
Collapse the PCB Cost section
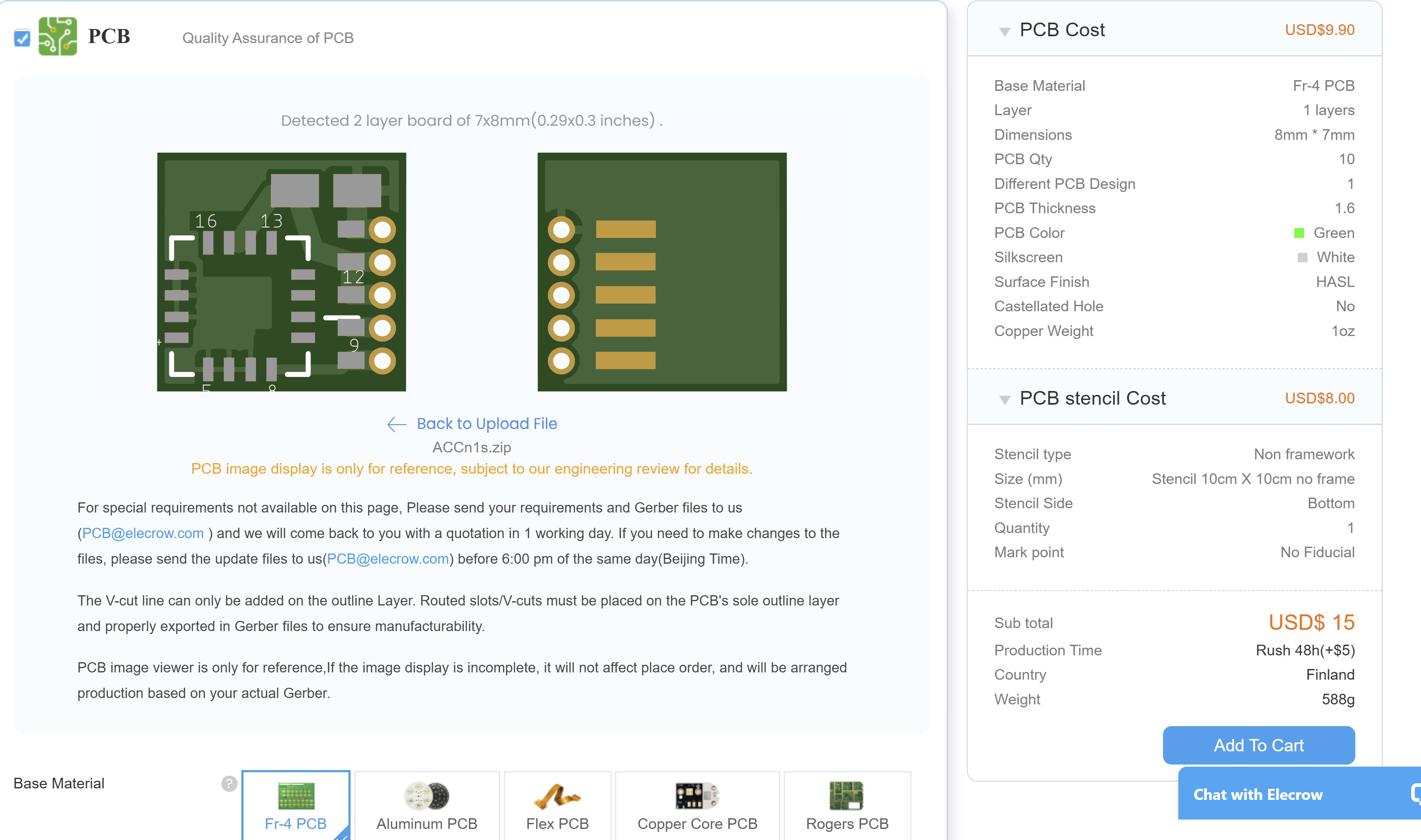click(1004, 32)
